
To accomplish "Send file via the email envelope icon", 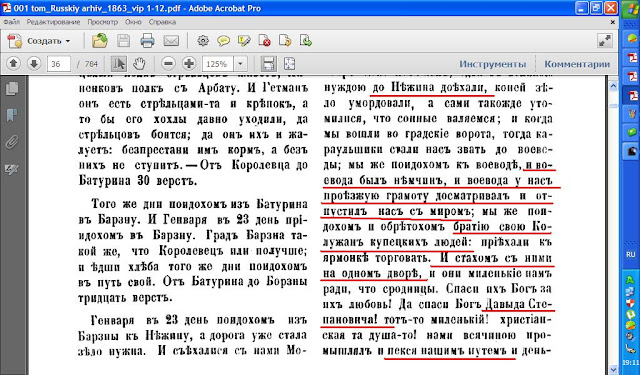I will pyautogui.click(x=171, y=41).
